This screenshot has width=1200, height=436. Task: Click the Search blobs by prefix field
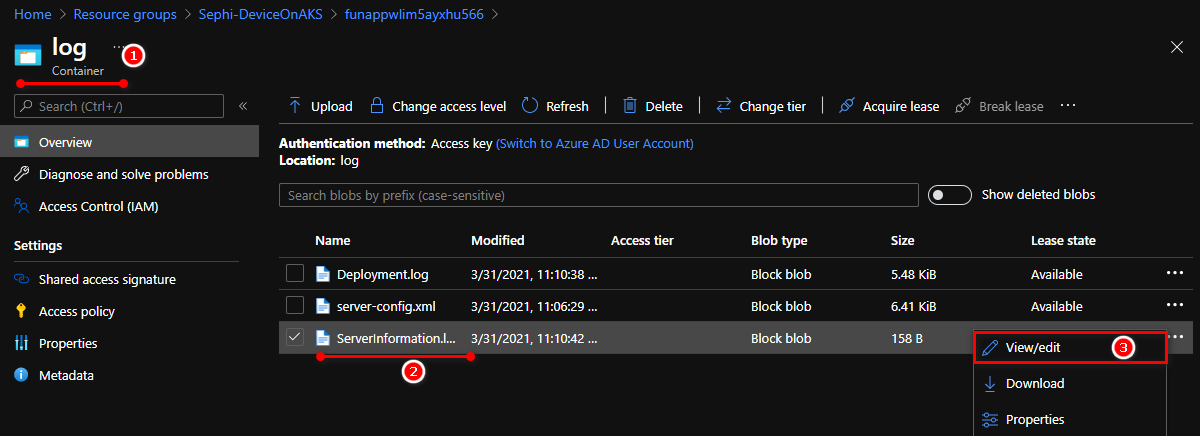click(598, 195)
